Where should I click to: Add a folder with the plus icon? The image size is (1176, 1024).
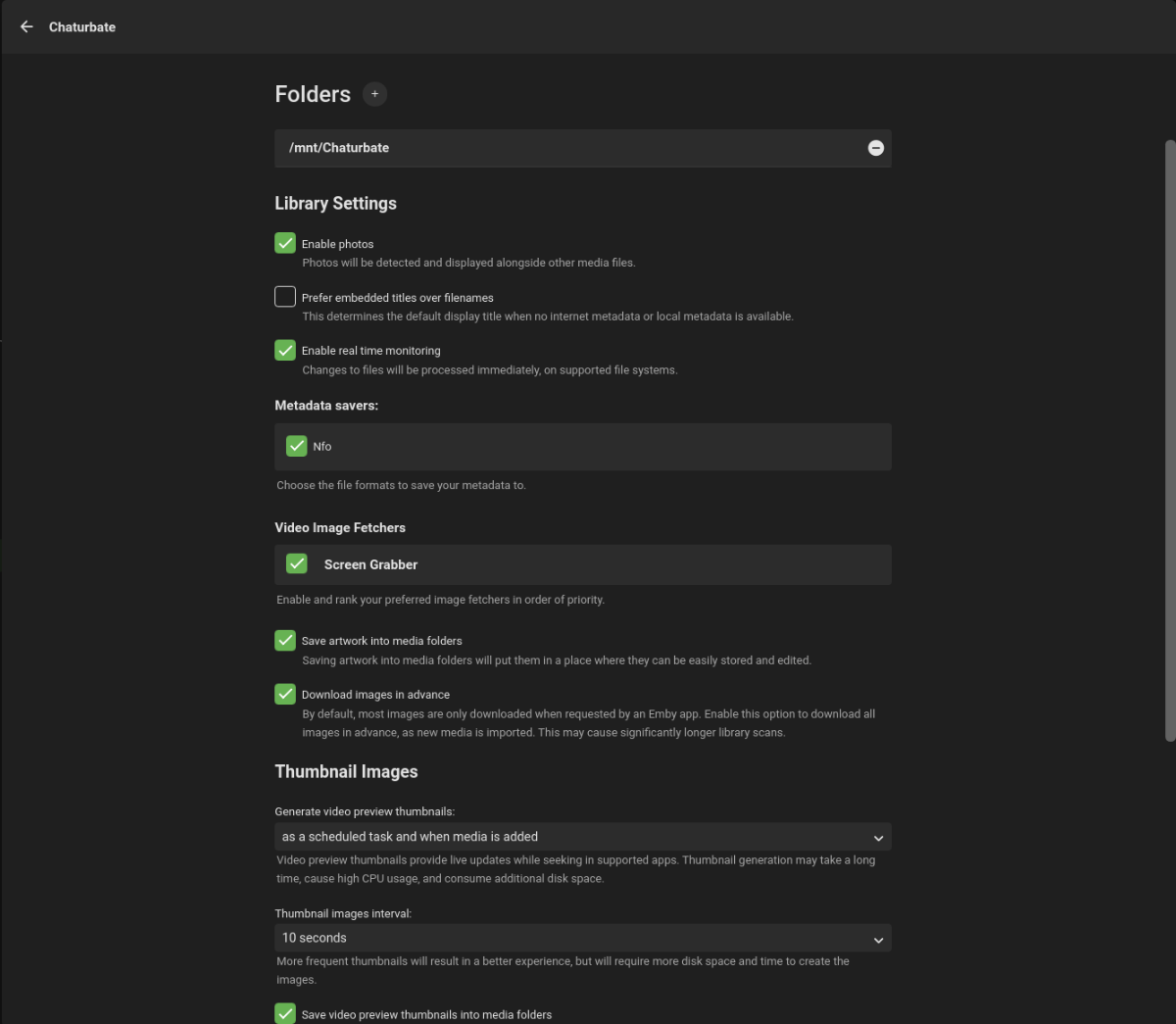374,94
